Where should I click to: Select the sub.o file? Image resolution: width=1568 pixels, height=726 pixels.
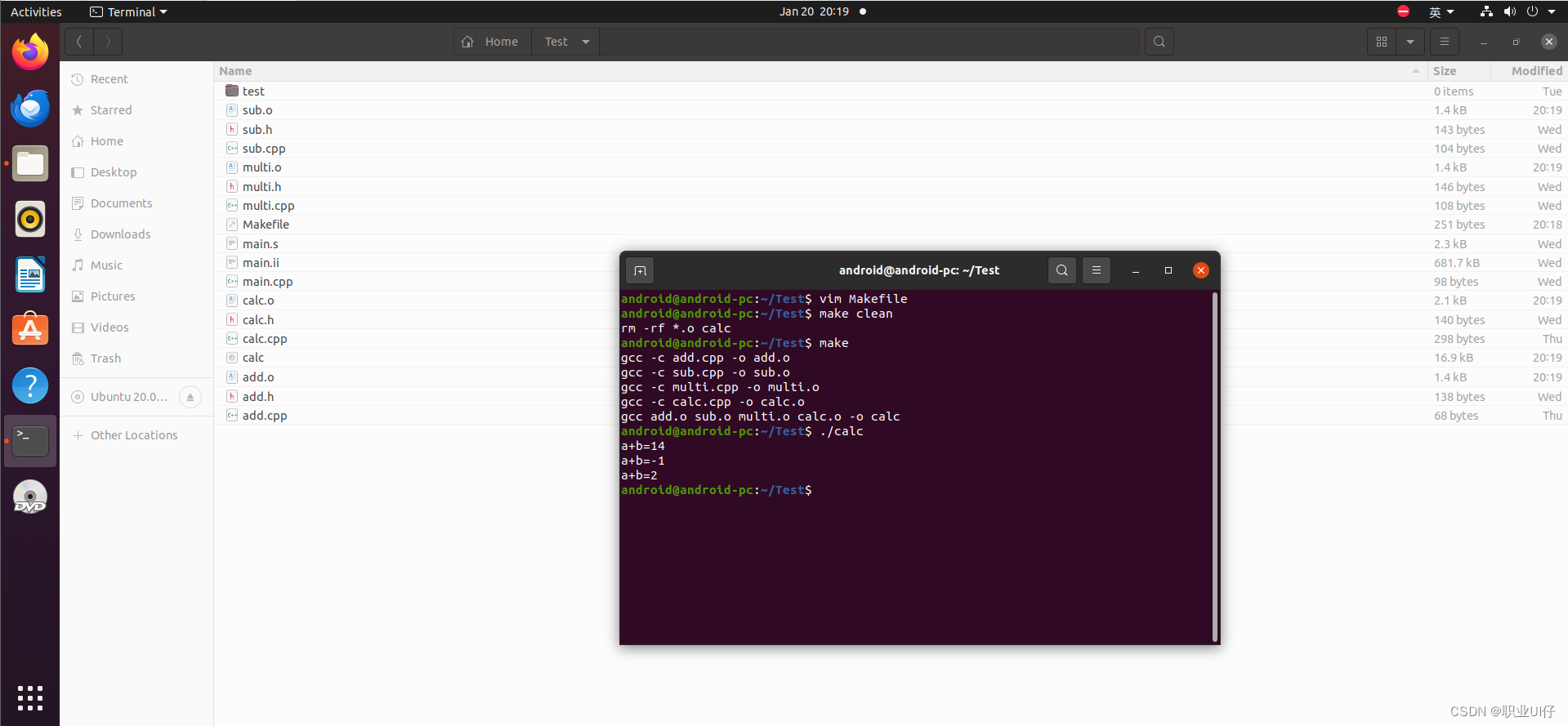click(x=891, y=110)
